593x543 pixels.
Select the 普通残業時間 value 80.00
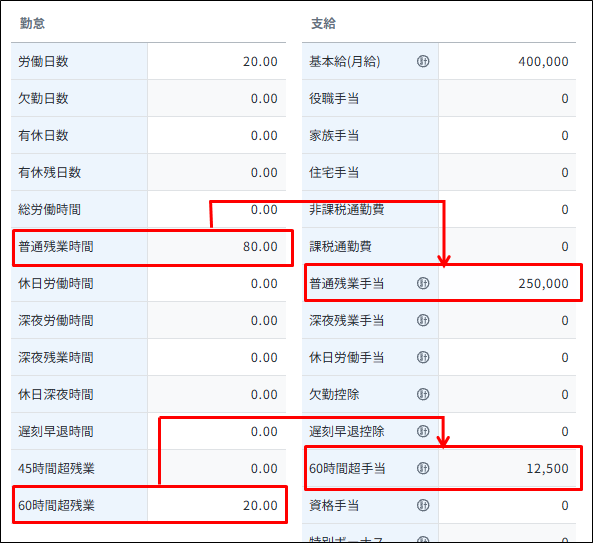tap(260, 247)
